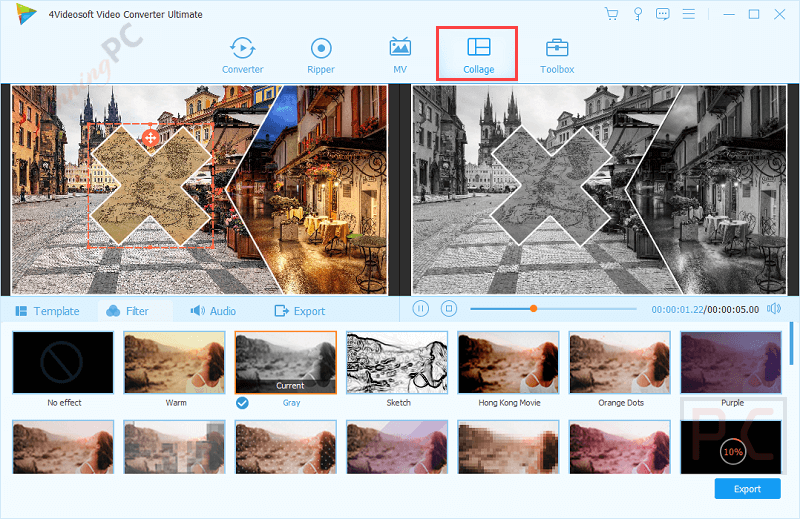Switch to the Template tab
800x519 pixels.
(47, 311)
